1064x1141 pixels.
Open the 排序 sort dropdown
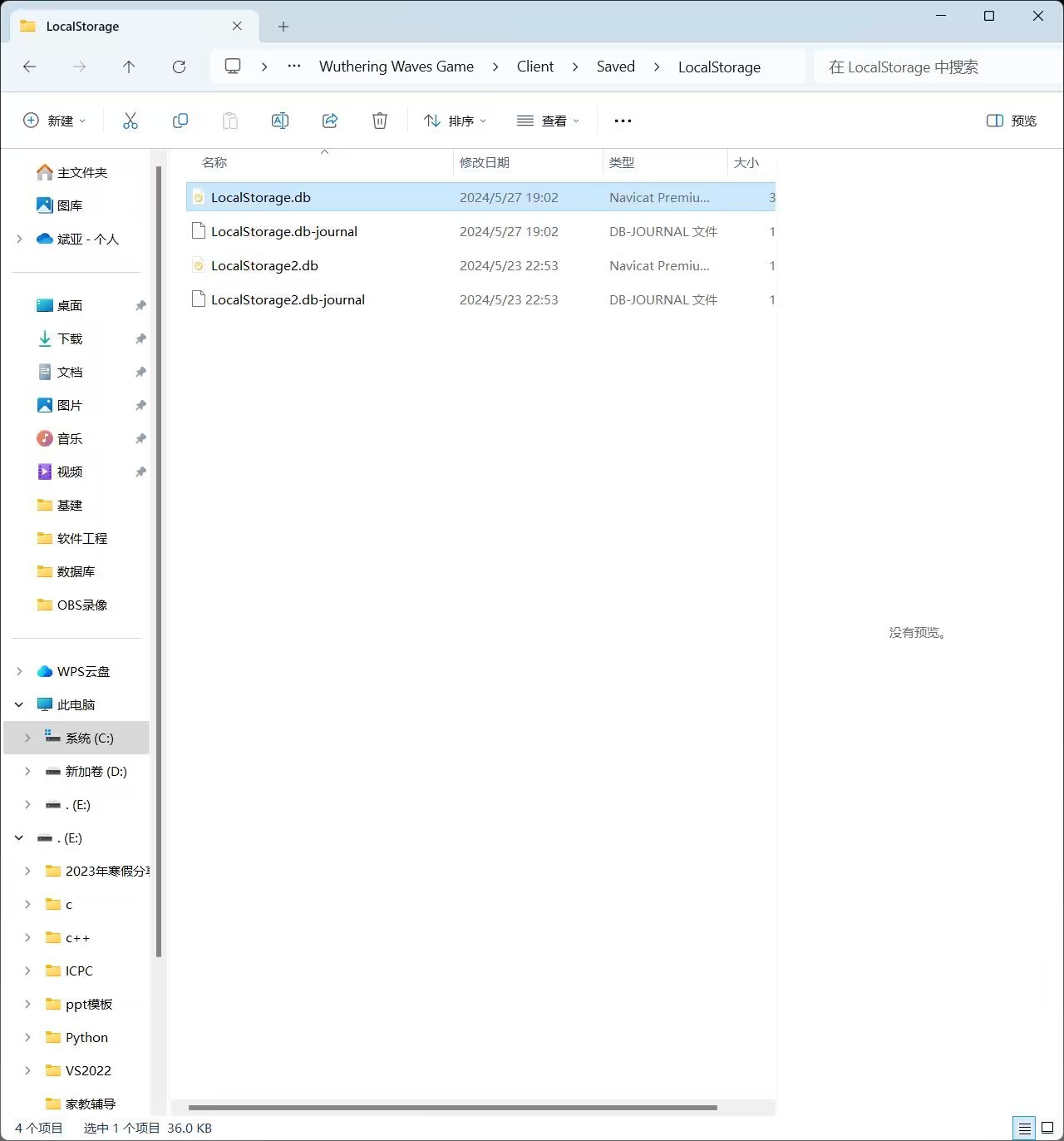tap(455, 121)
